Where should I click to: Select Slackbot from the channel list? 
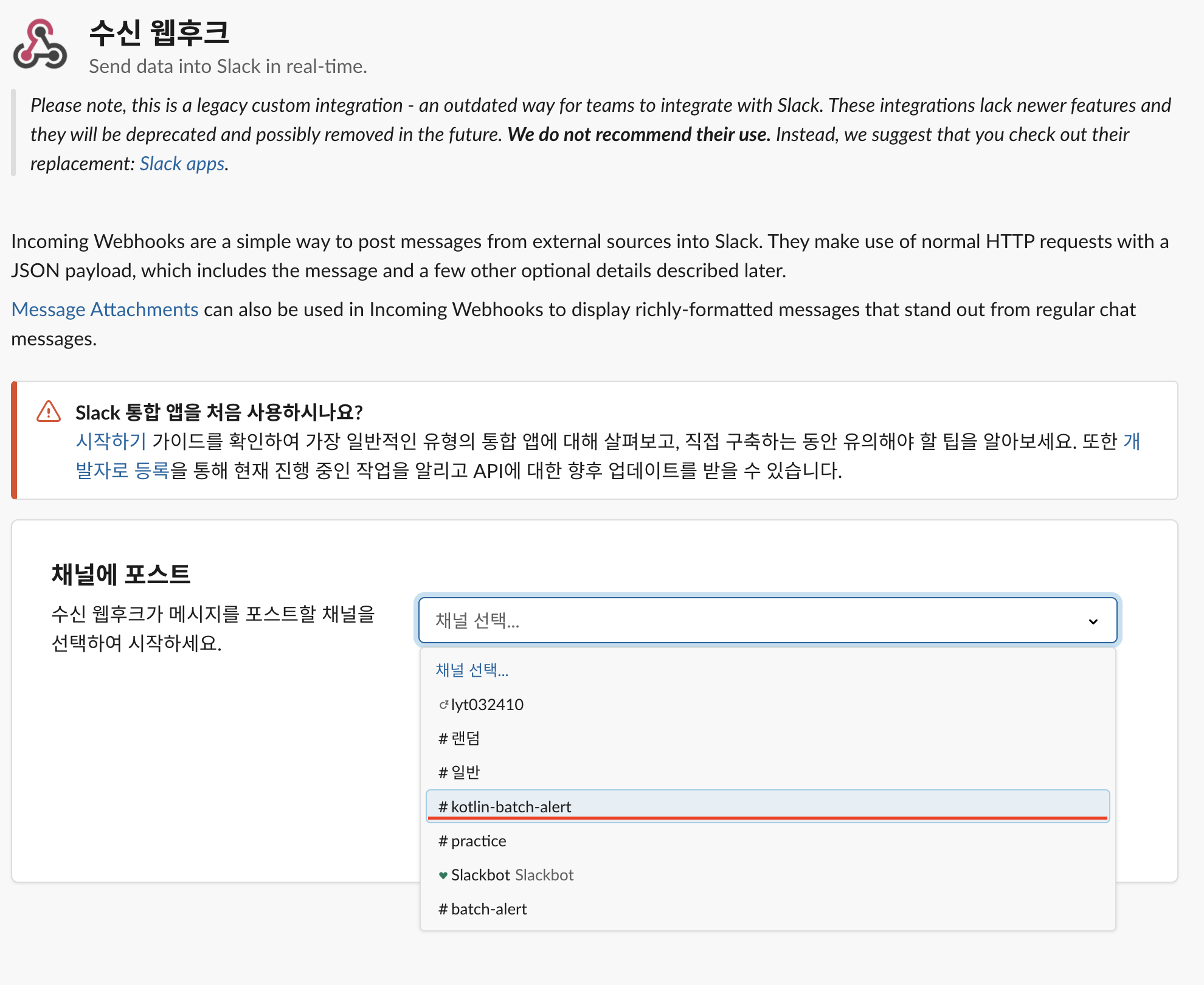[x=480, y=875]
